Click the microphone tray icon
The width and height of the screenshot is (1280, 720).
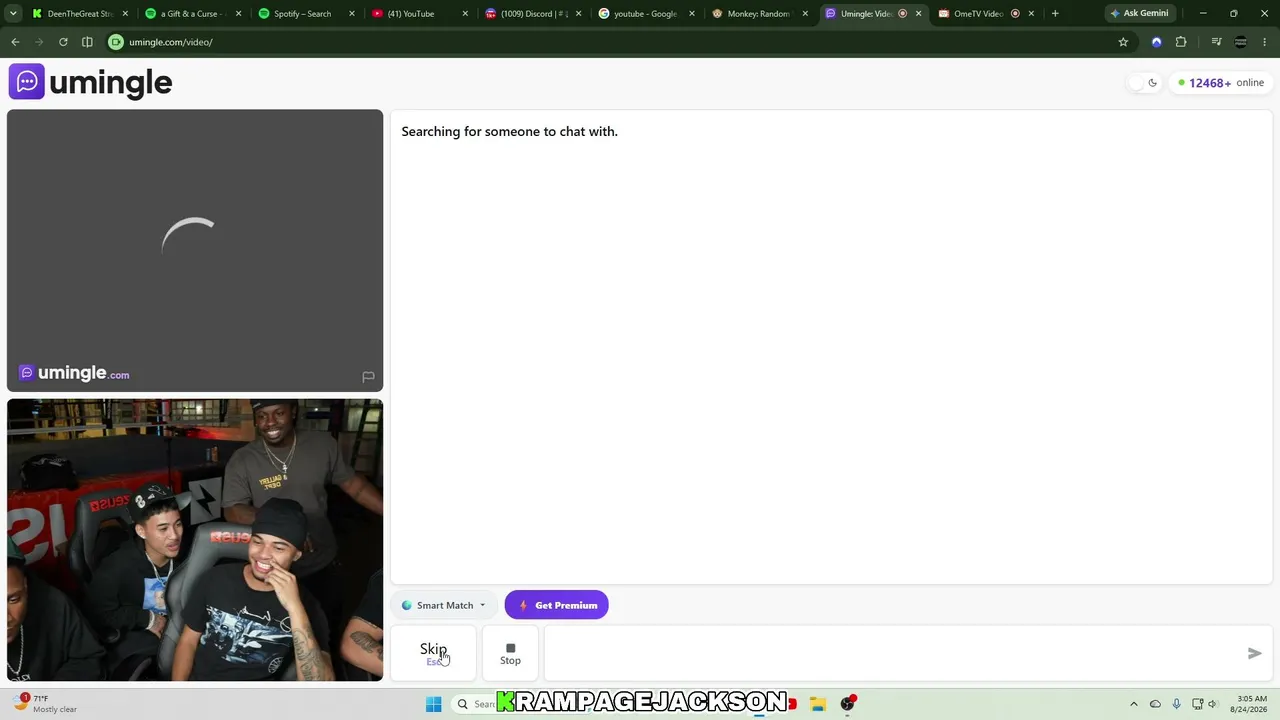pyautogui.click(x=1176, y=704)
